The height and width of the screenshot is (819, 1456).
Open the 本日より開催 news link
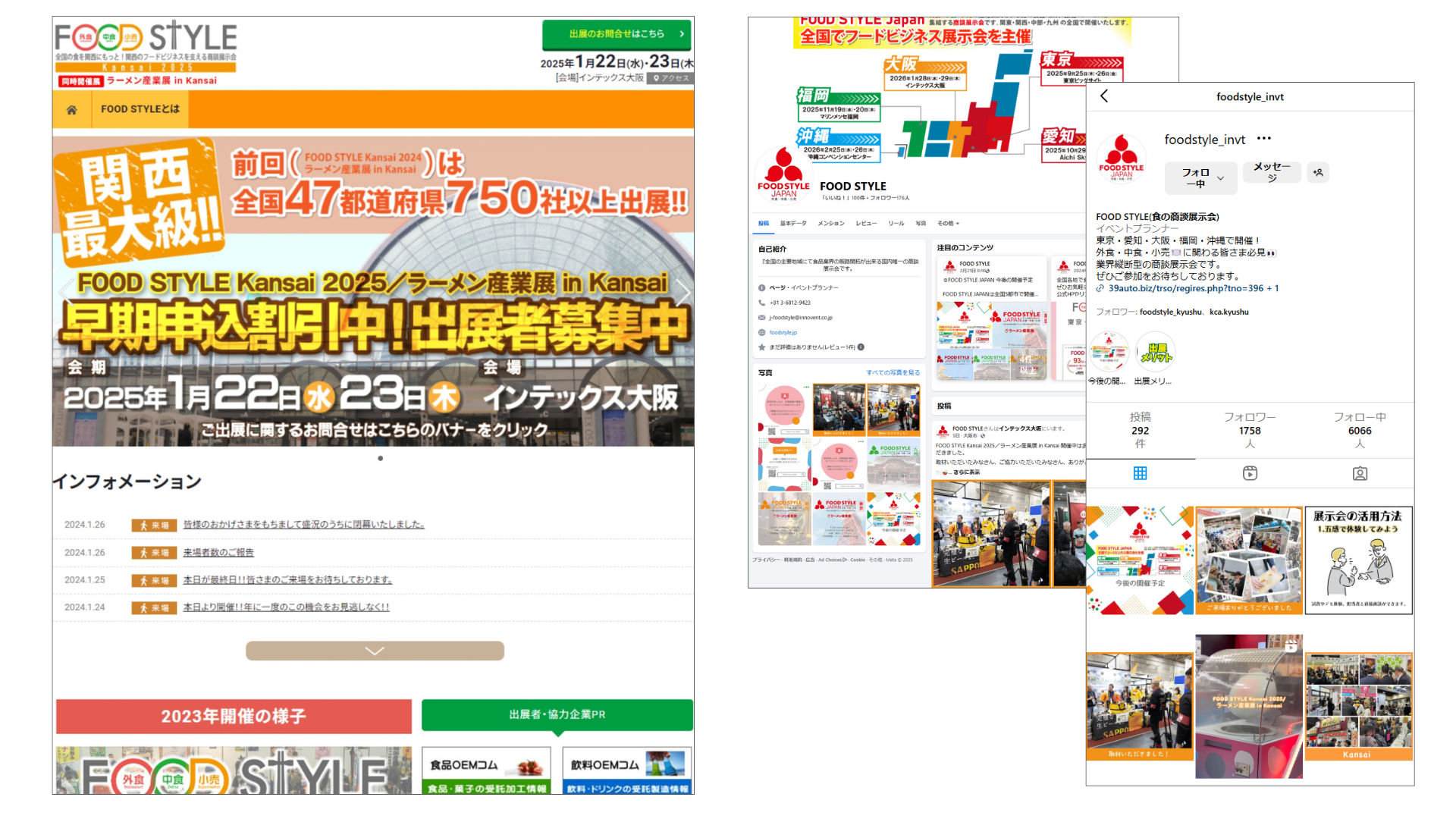point(286,607)
